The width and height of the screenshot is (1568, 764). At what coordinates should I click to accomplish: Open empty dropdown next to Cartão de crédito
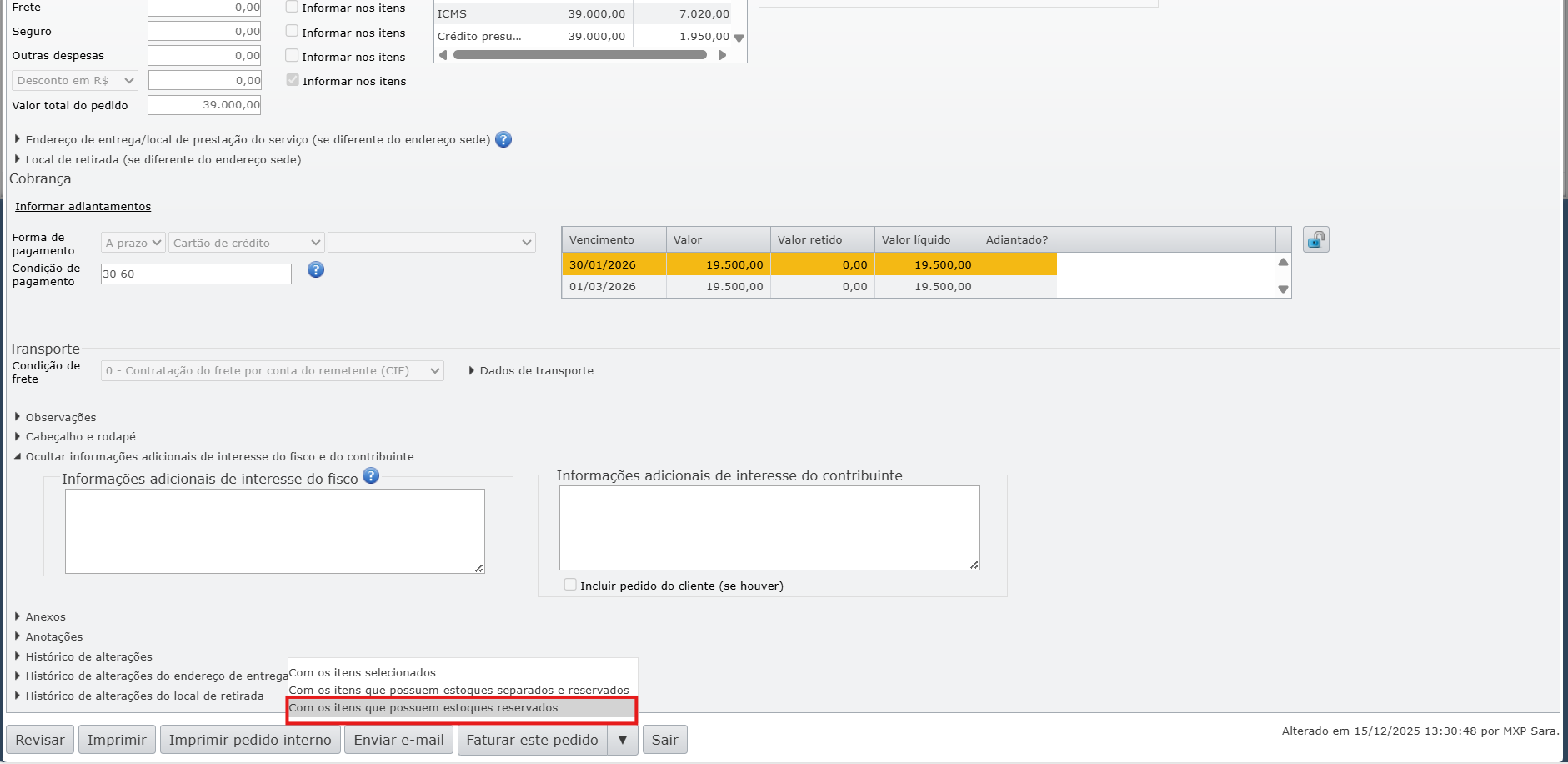point(432,243)
